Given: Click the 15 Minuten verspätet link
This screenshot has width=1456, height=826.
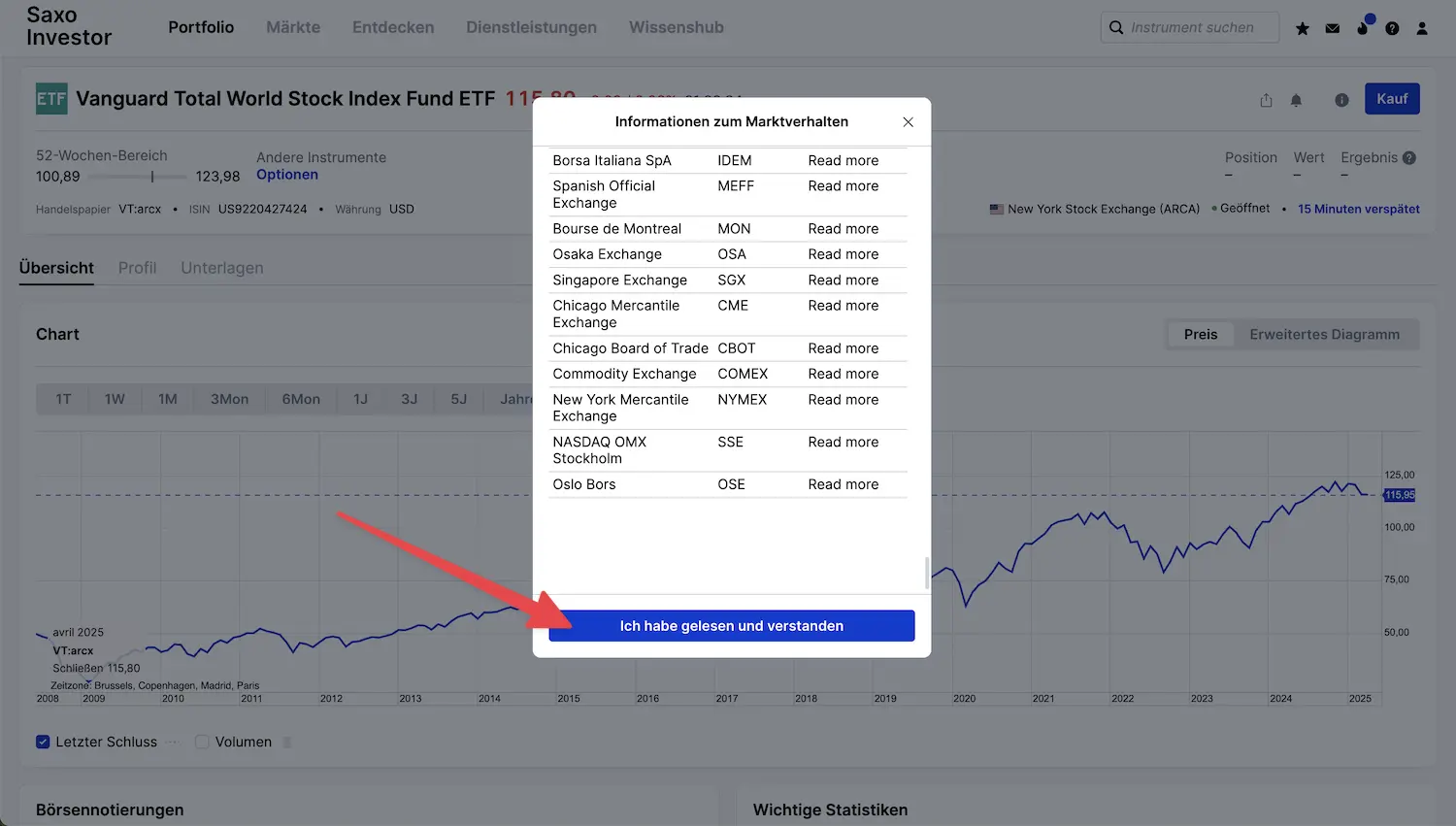Looking at the screenshot, I should coord(1359,209).
